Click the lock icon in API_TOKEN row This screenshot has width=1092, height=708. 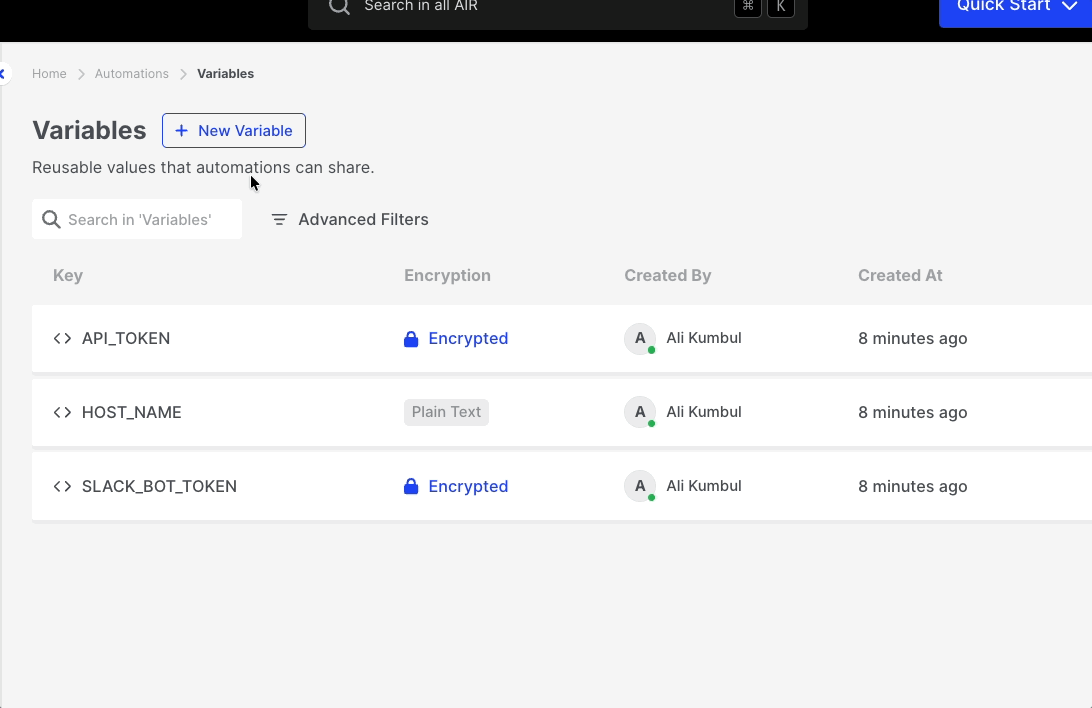pyautogui.click(x=411, y=338)
